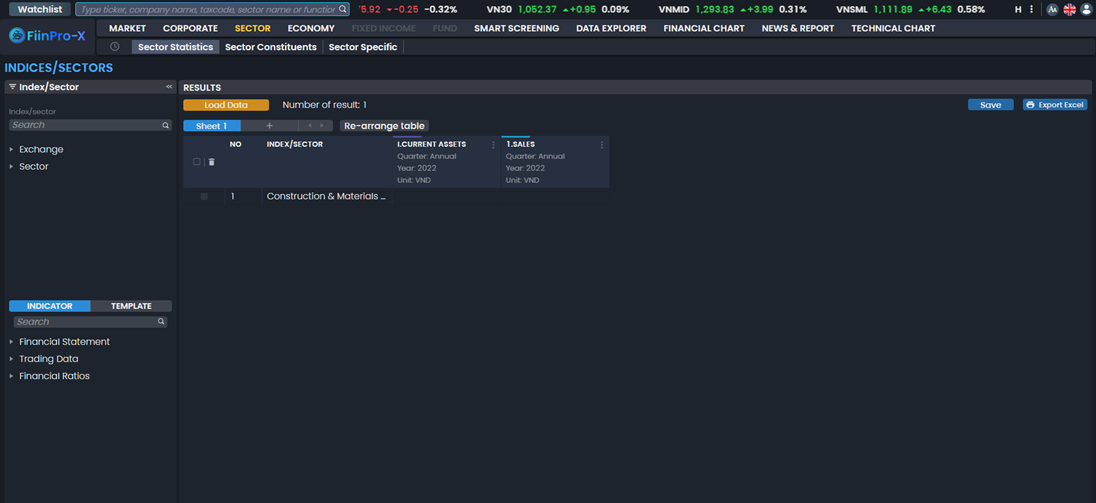The width and height of the screenshot is (1096, 503).
Task: Open the user profile icon
Action: [1086, 9]
